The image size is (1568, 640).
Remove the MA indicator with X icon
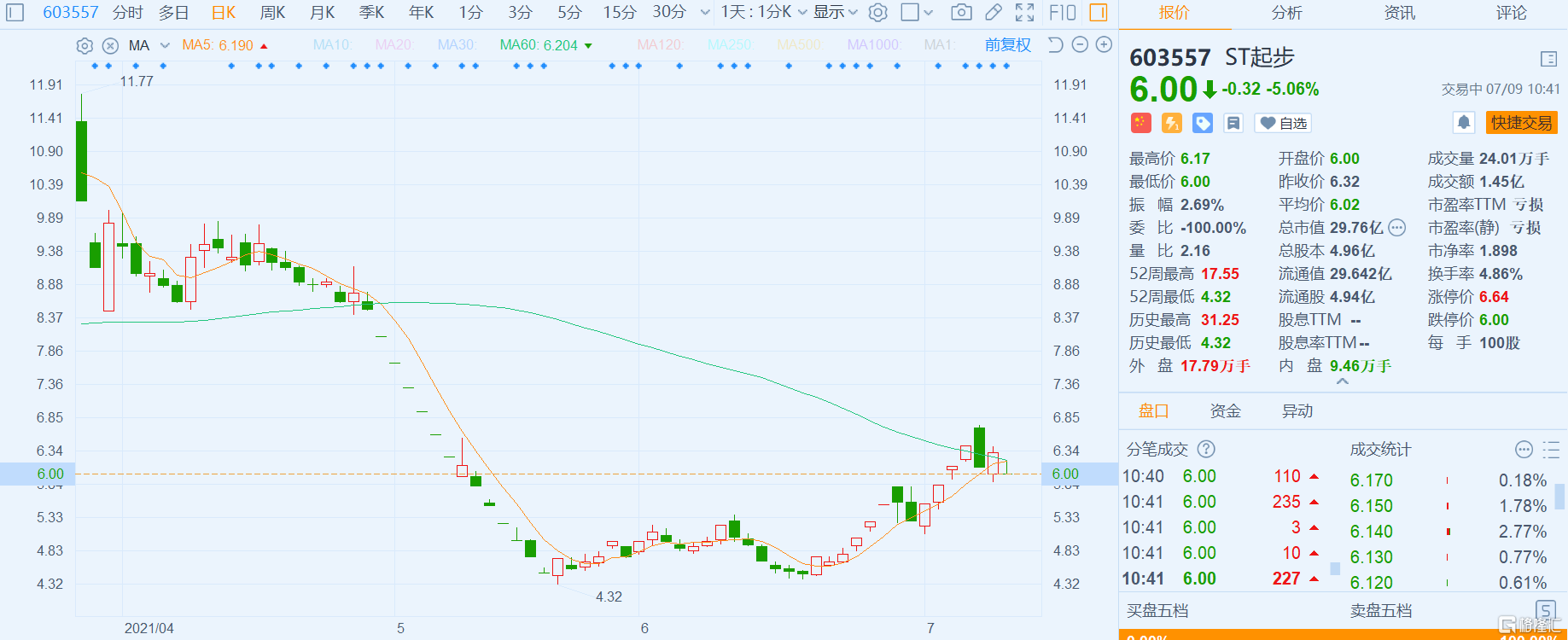(110, 45)
